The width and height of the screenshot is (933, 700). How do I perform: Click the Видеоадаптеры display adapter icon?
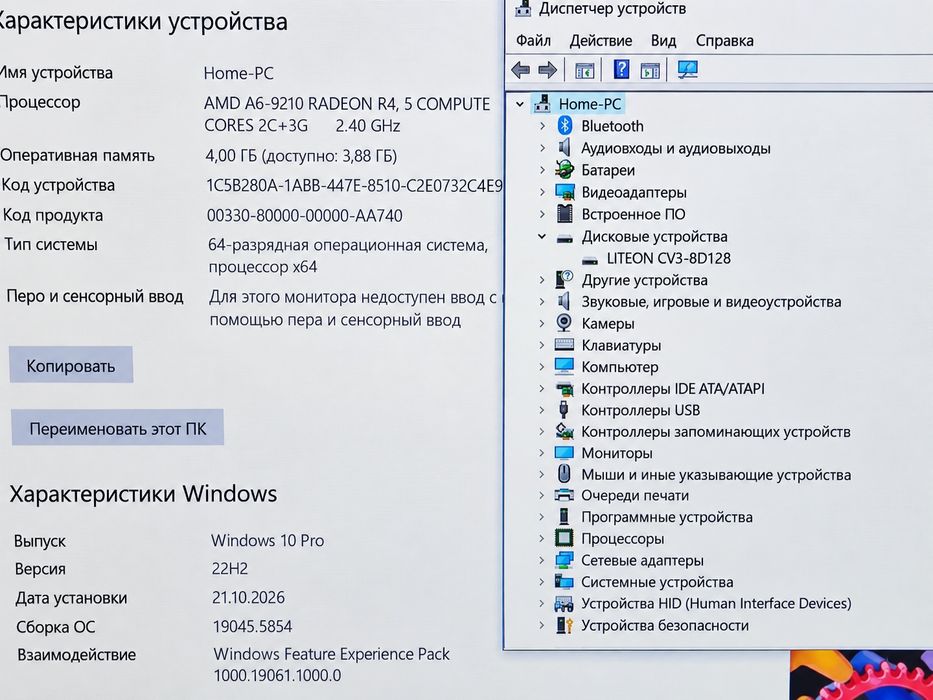[x=565, y=192]
